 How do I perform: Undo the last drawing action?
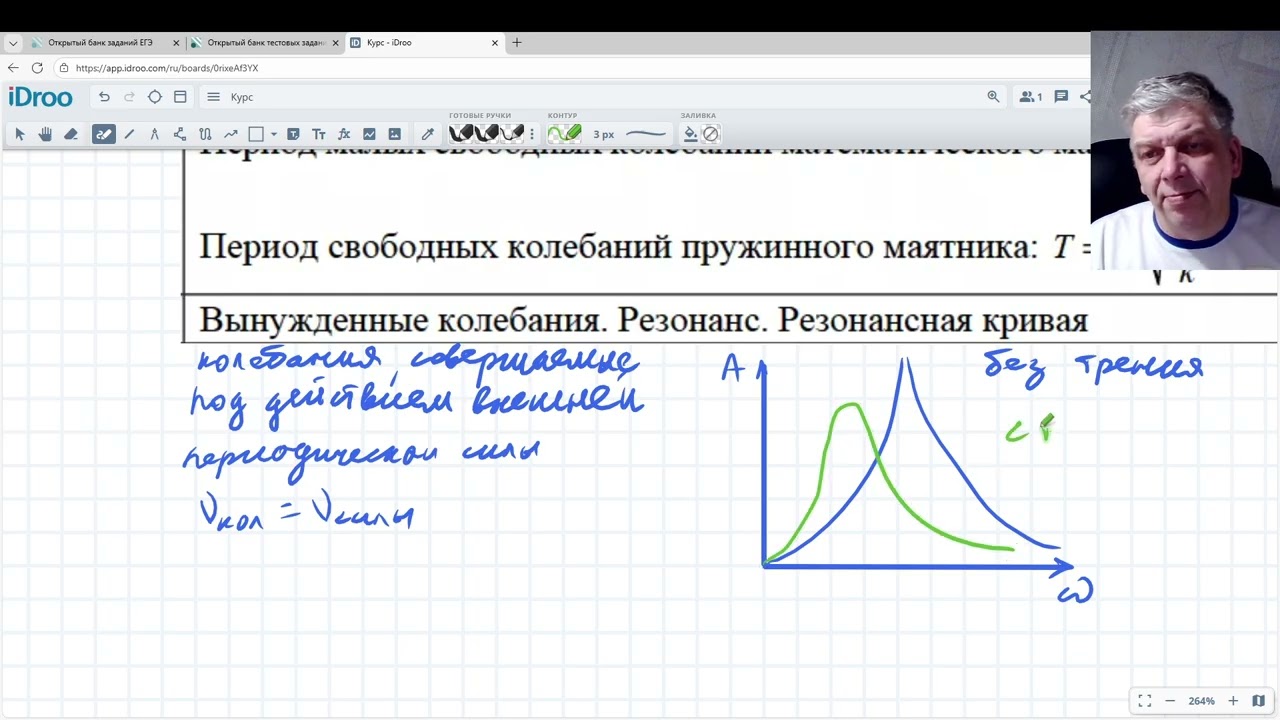pos(104,97)
